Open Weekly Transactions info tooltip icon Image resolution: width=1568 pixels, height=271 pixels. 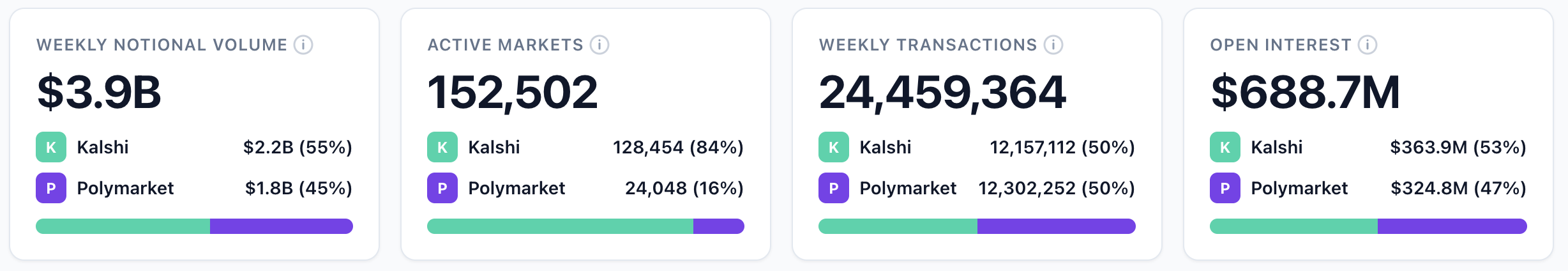1053,45
